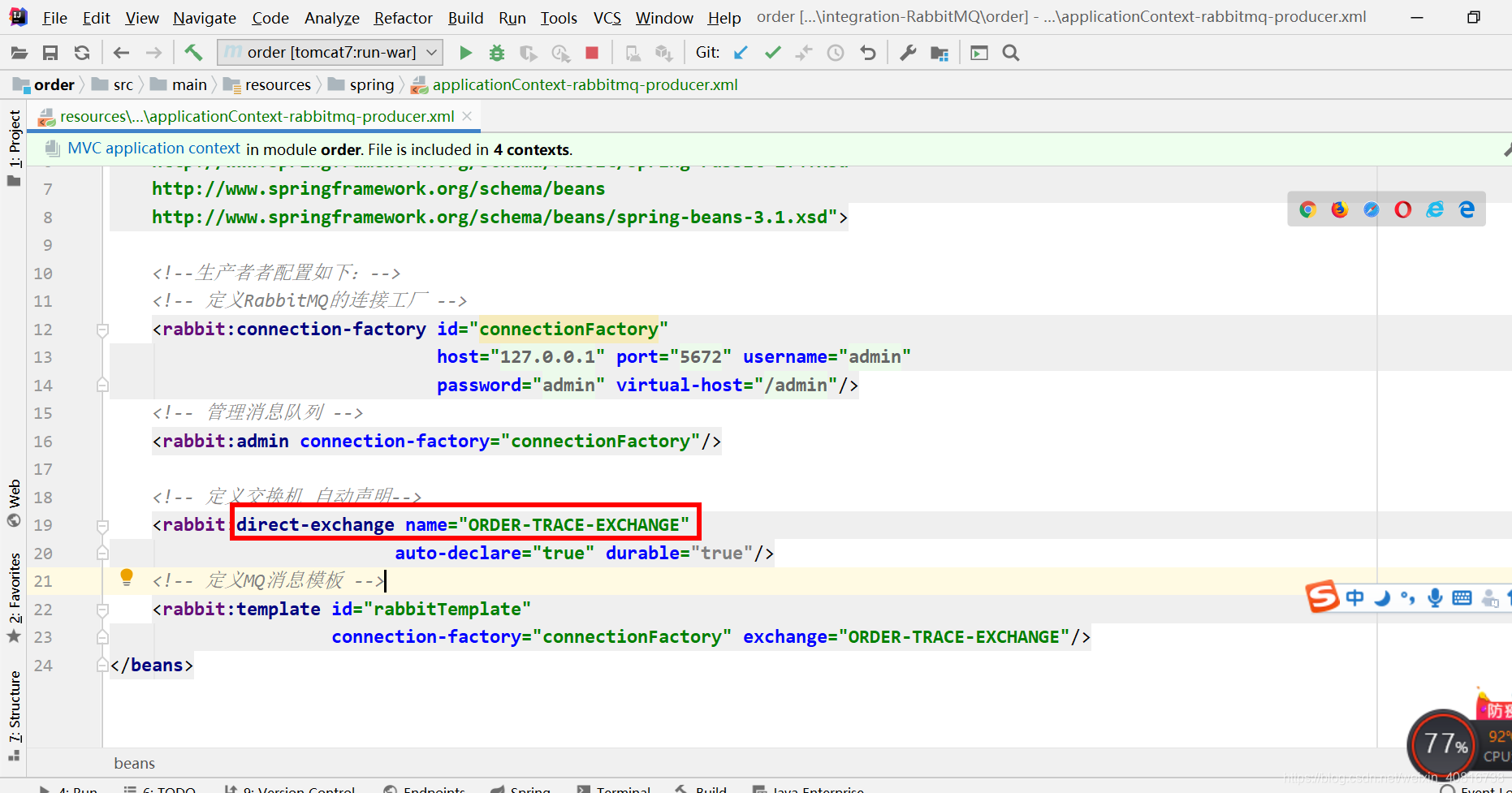Viewport: 1512px width, 793px height.
Task: Click the fold end marker on line 23
Action: 102,637
